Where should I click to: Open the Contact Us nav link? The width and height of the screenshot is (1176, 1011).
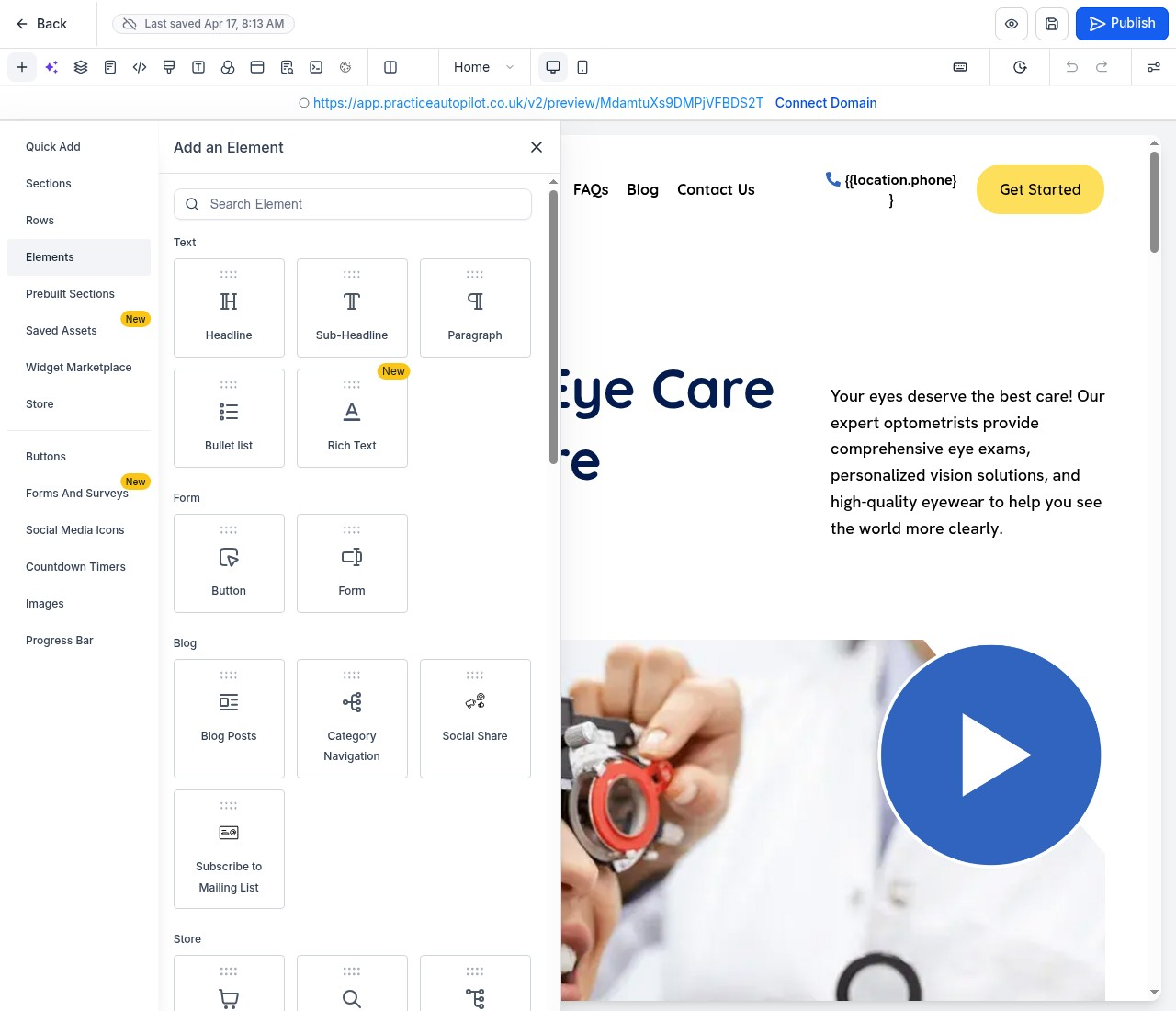[x=716, y=189]
